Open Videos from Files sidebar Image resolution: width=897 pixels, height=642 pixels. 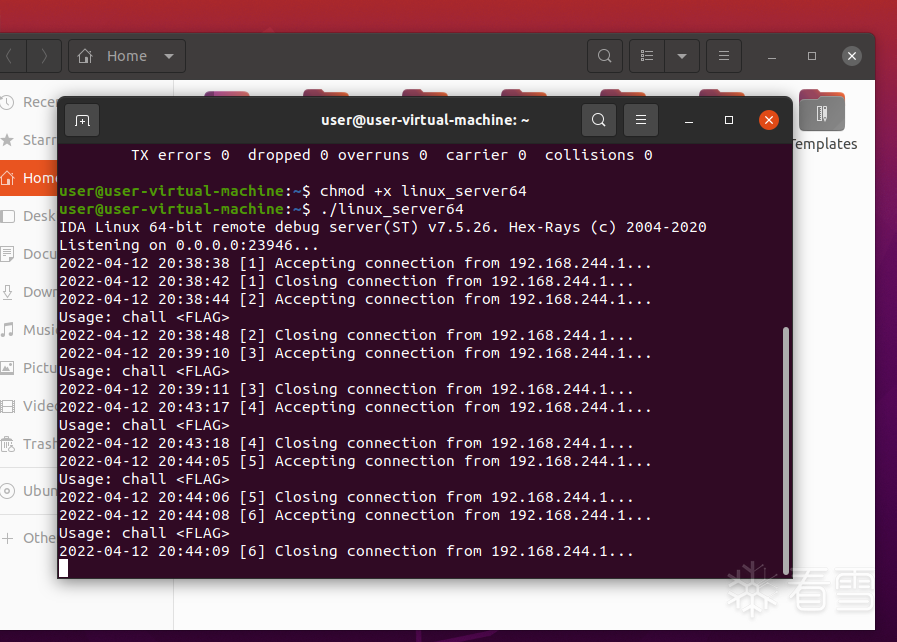click(29, 406)
